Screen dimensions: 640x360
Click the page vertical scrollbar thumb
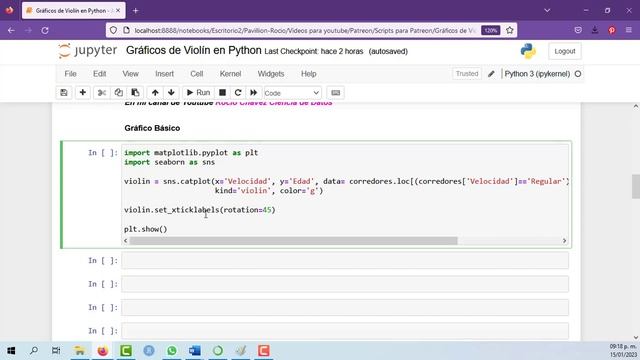[636, 186]
